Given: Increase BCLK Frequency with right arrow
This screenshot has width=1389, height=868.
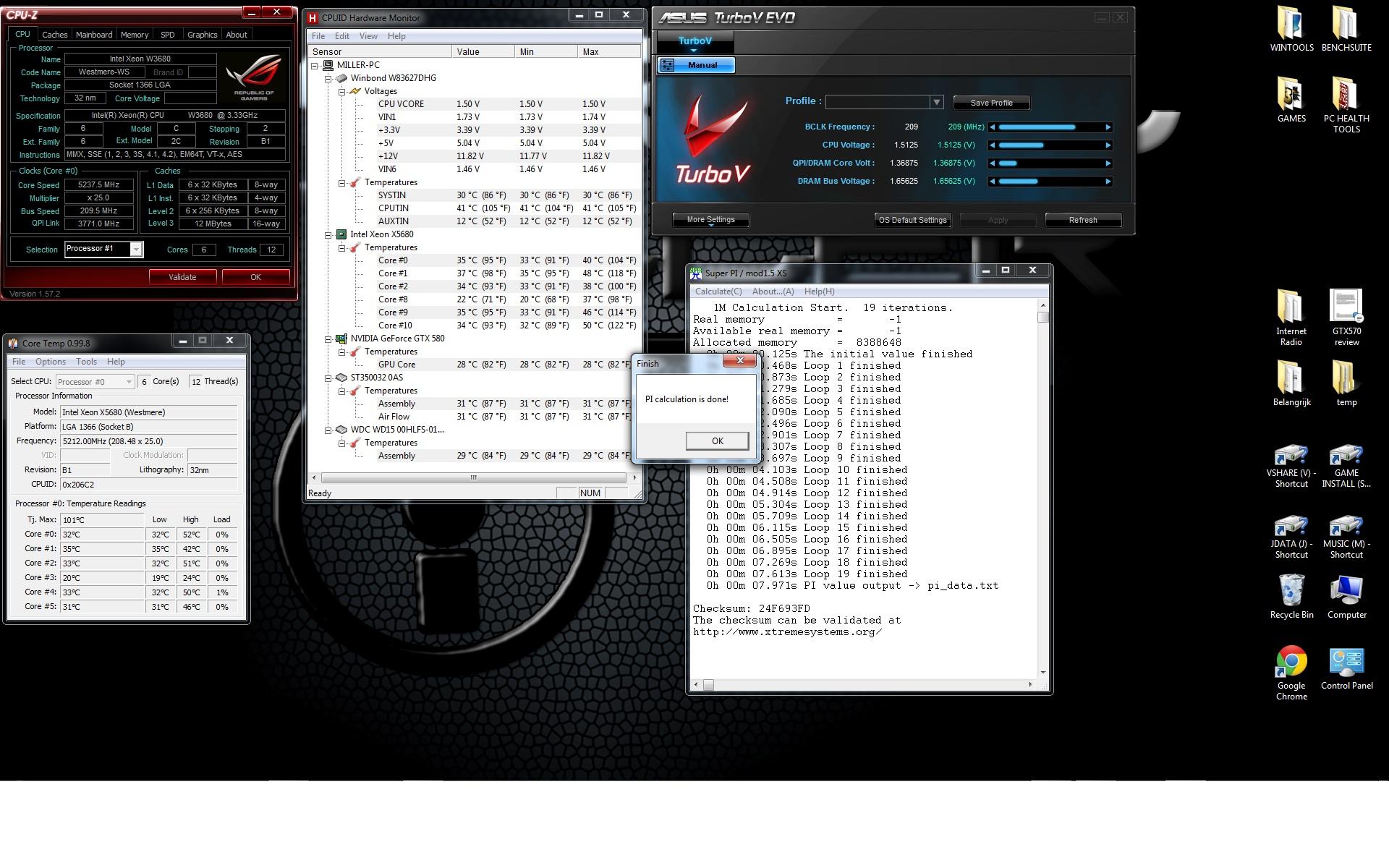Looking at the screenshot, I should (1108, 127).
